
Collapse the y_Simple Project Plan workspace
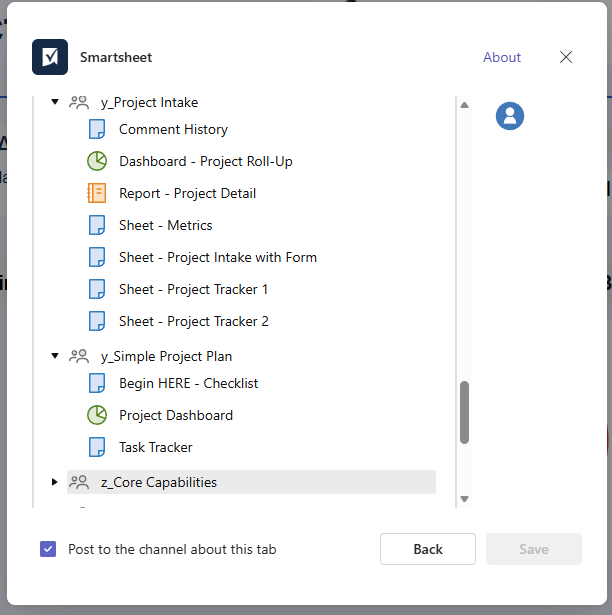[55, 356]
